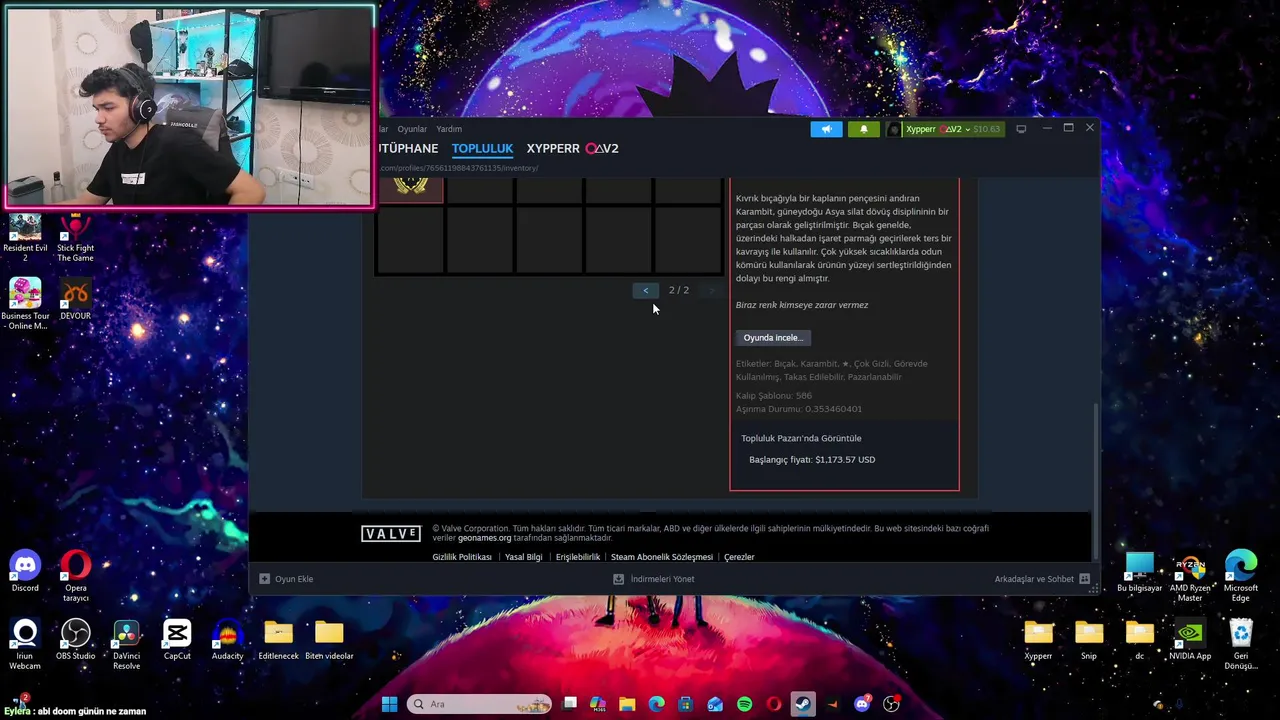Switch to KÜTÜPHANE tab
Viewport: 1280px width, 720px height.
click(x=408, y=148)
